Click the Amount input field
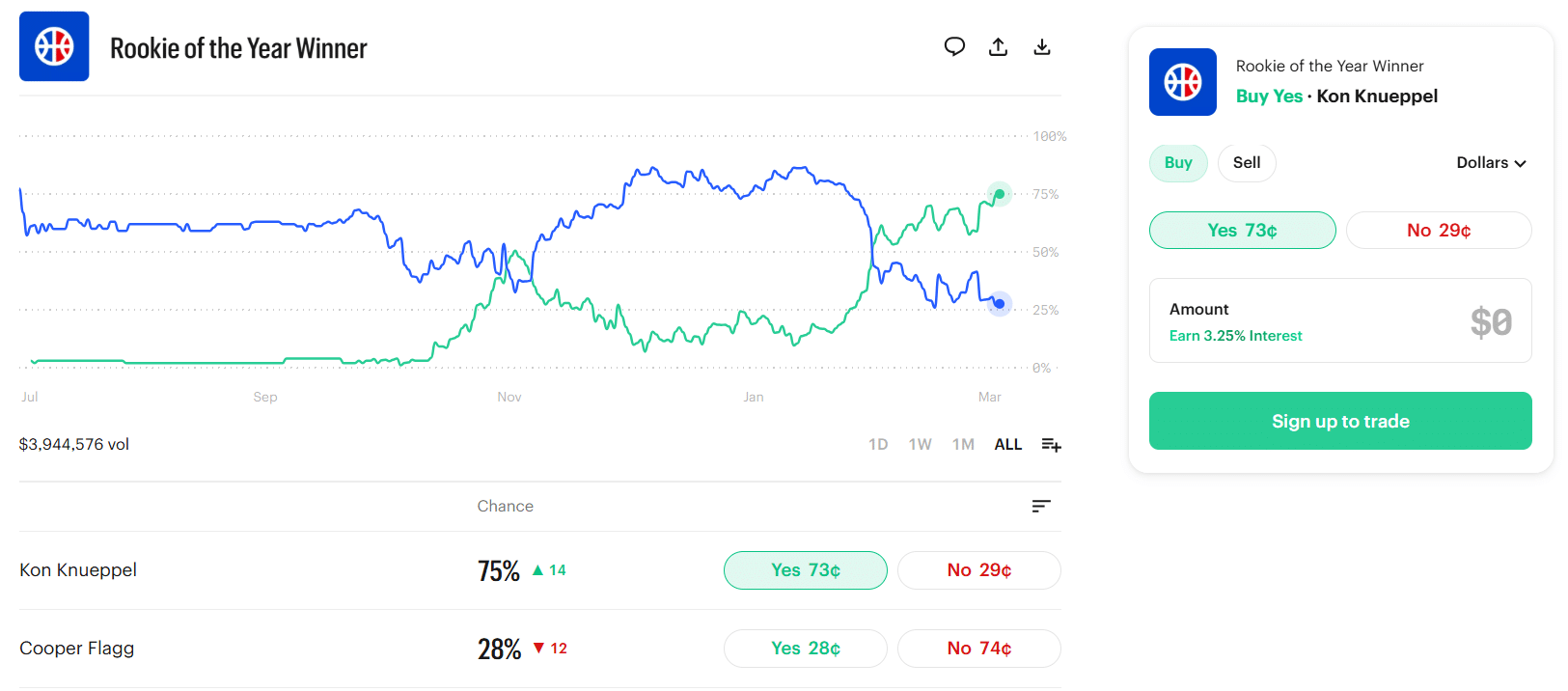 coord(1339,321)
